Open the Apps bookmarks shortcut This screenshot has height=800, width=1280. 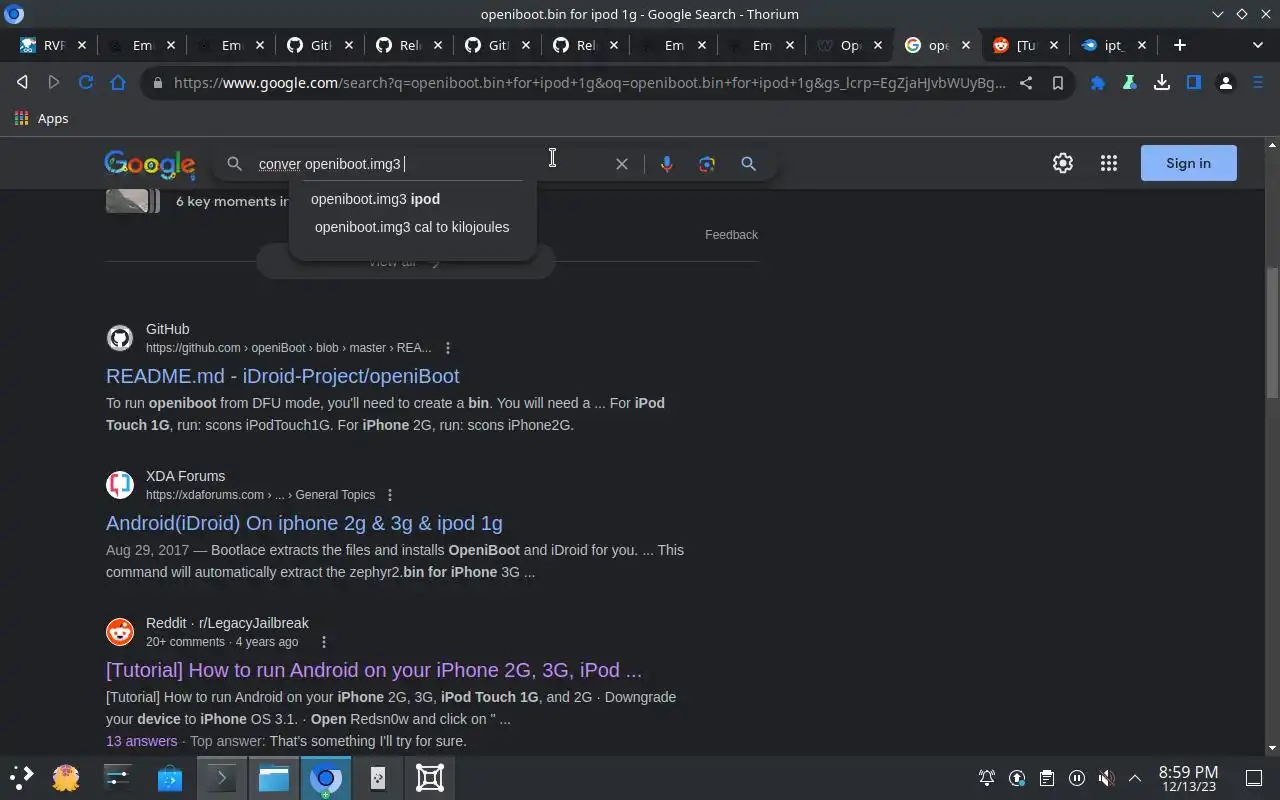[41, 118]
